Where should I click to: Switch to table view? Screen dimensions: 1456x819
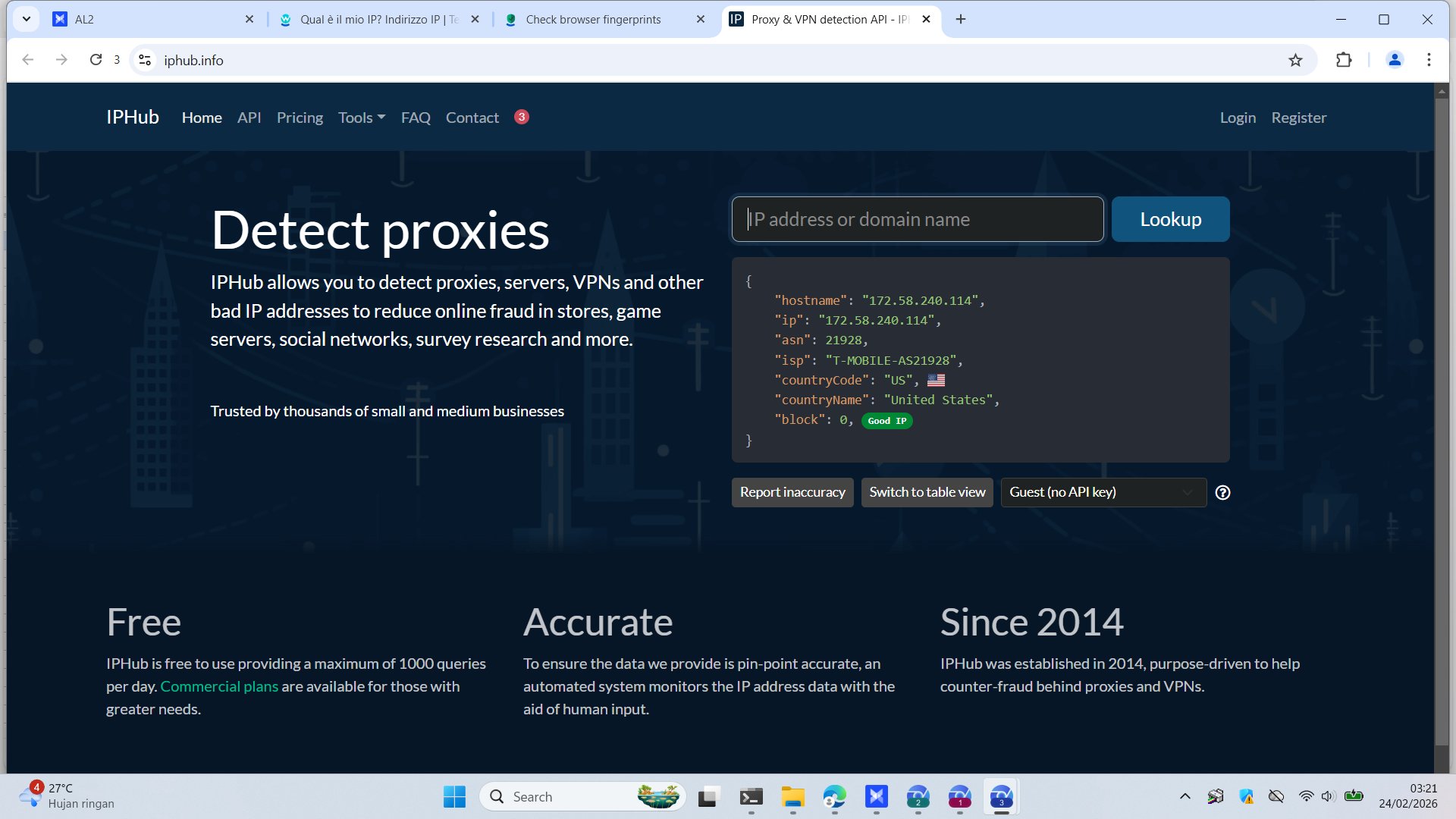927,492
